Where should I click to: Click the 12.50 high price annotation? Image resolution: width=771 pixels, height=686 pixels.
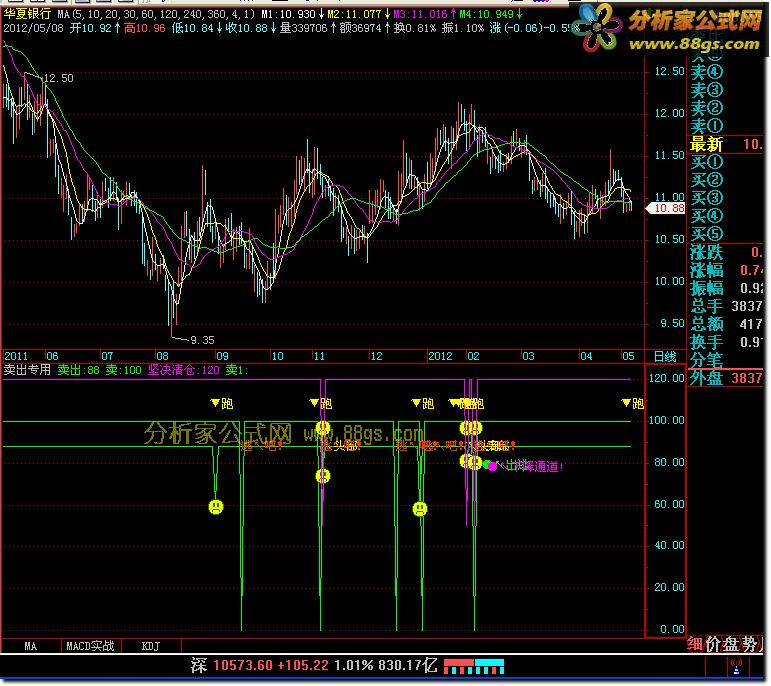tap(59, 78)
